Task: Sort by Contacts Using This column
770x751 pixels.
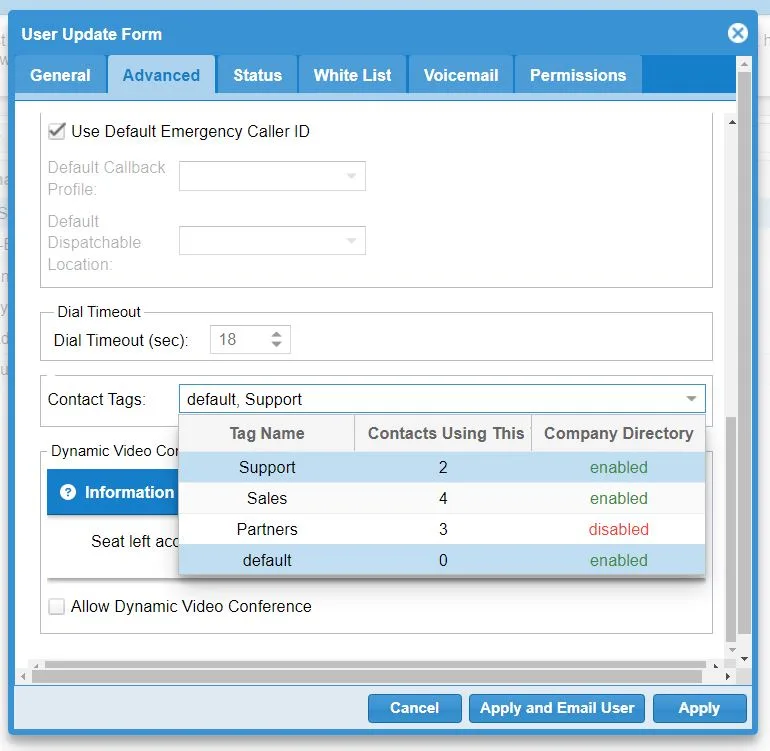Action: (443, 433)
